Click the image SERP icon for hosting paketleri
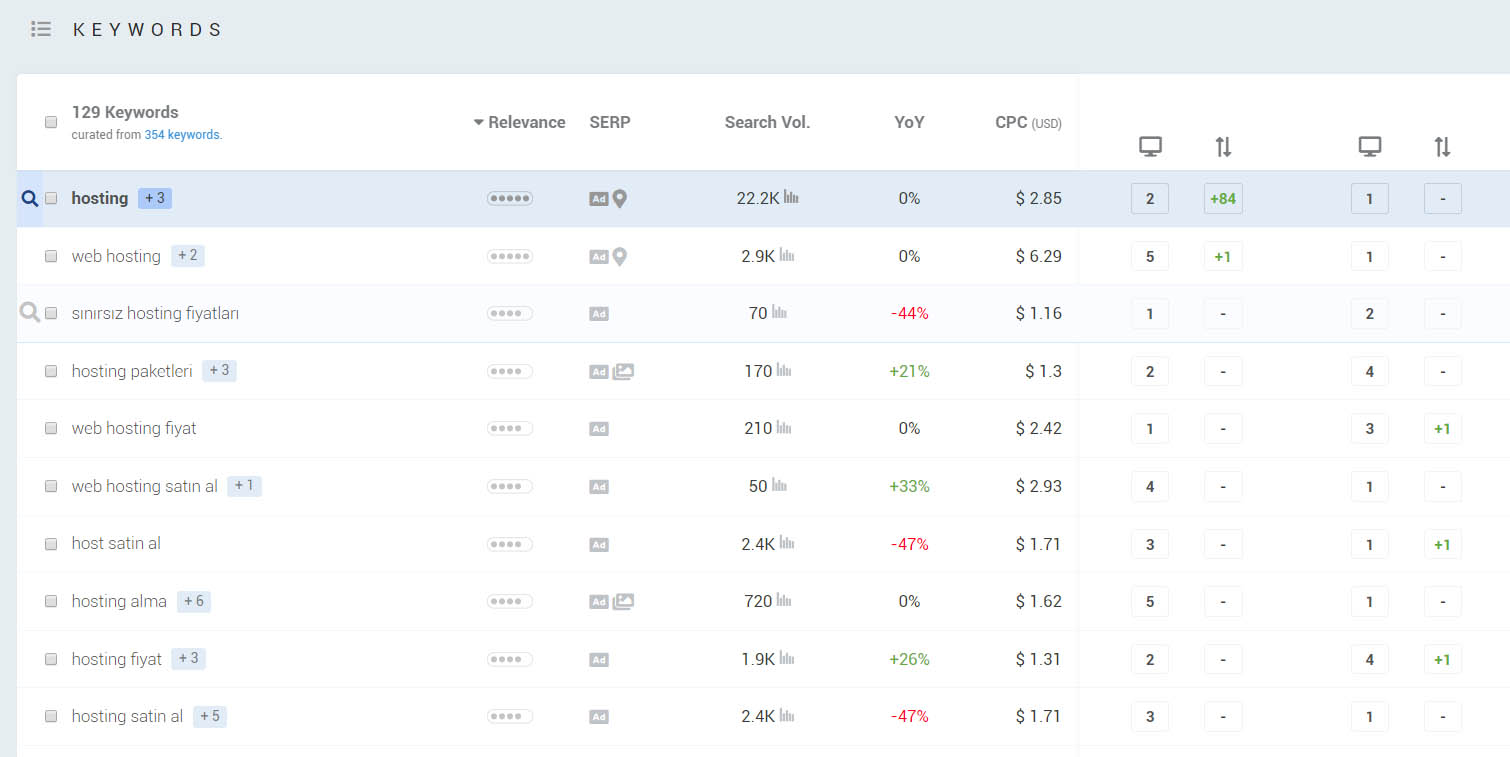Image resolution: width=1510 pixels, height=757 pixels. (x=623, y=371)
